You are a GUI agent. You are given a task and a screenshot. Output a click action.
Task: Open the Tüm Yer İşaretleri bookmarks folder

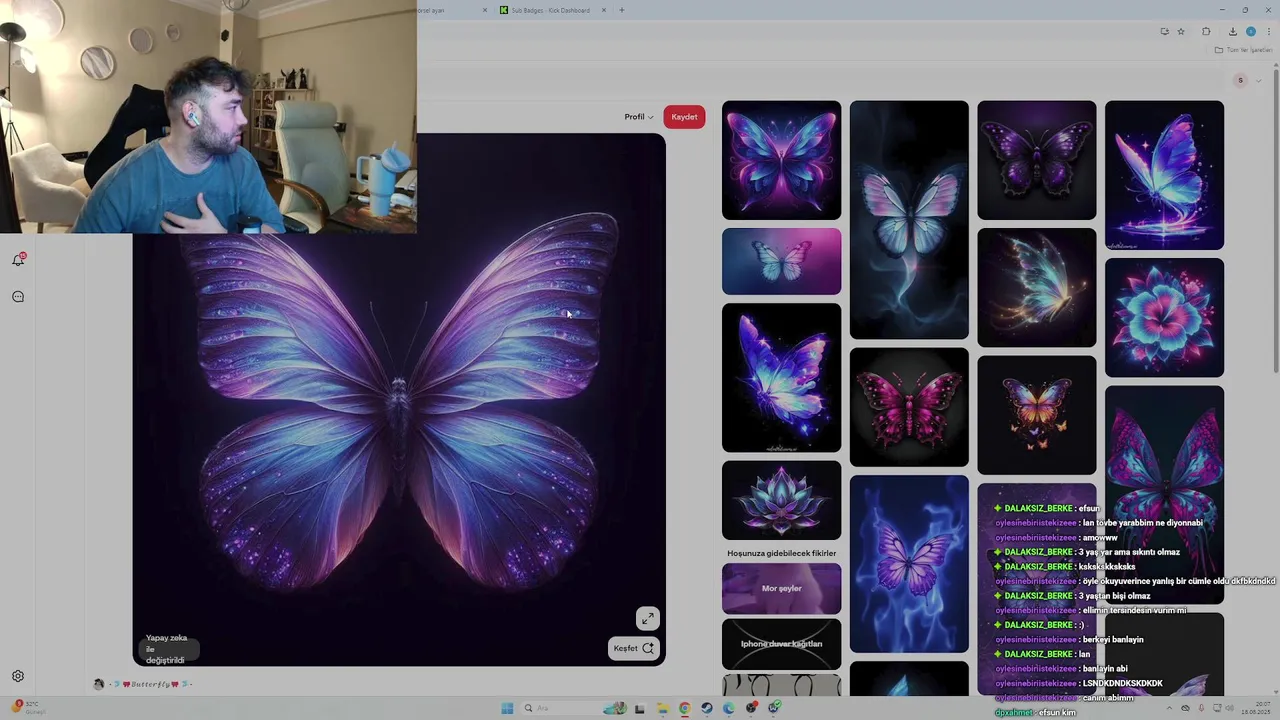(1243, 50)
